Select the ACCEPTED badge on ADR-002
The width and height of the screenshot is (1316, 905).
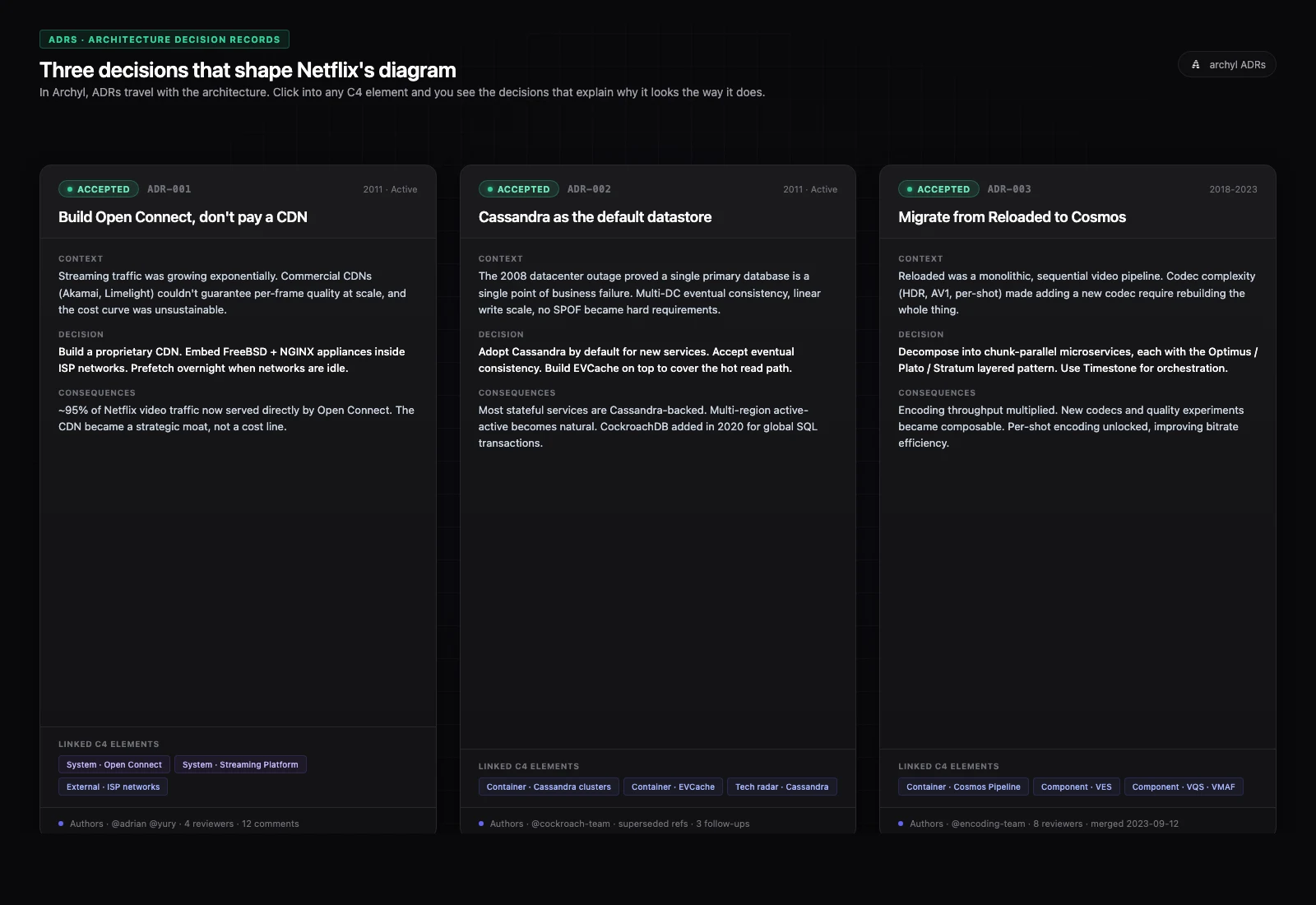[x=518, y=189]
